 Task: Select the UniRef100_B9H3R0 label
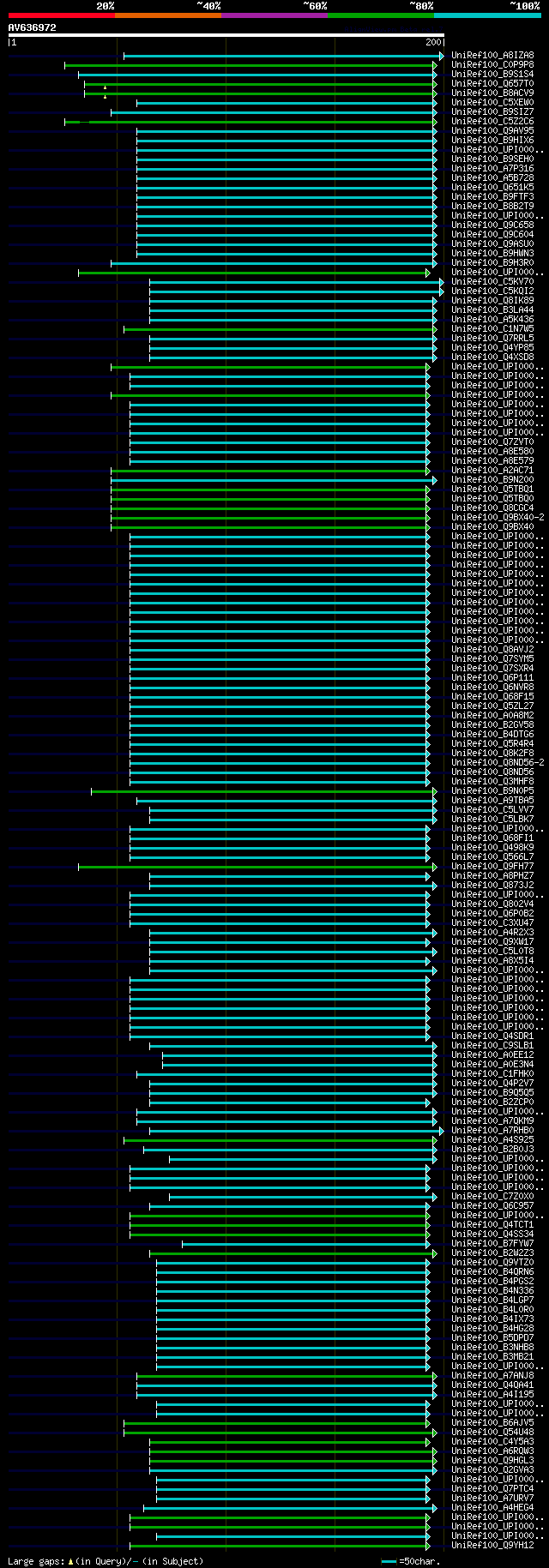coord(492,263)
